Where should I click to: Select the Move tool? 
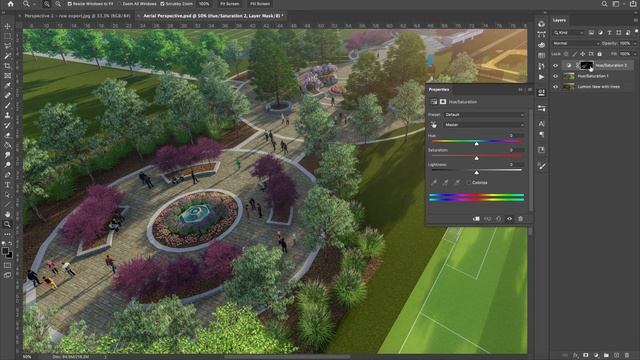[7, 26]
